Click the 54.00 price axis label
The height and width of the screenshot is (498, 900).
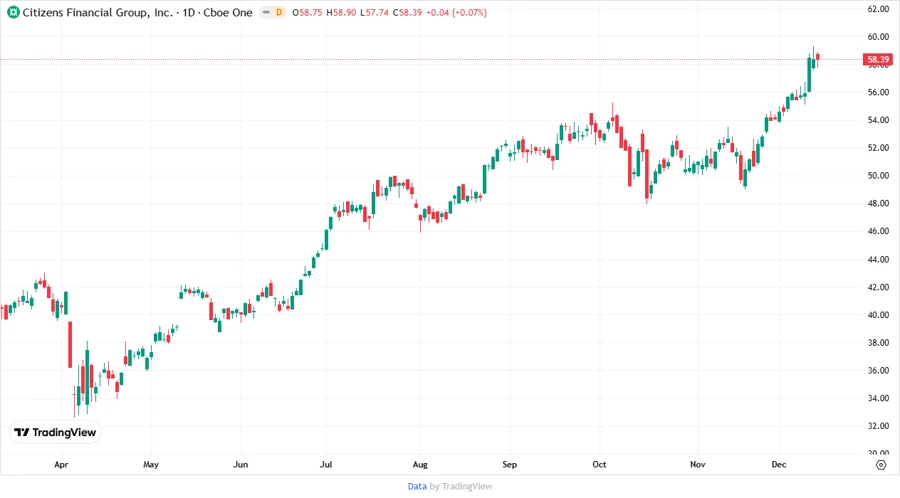[x=878, y=120]
